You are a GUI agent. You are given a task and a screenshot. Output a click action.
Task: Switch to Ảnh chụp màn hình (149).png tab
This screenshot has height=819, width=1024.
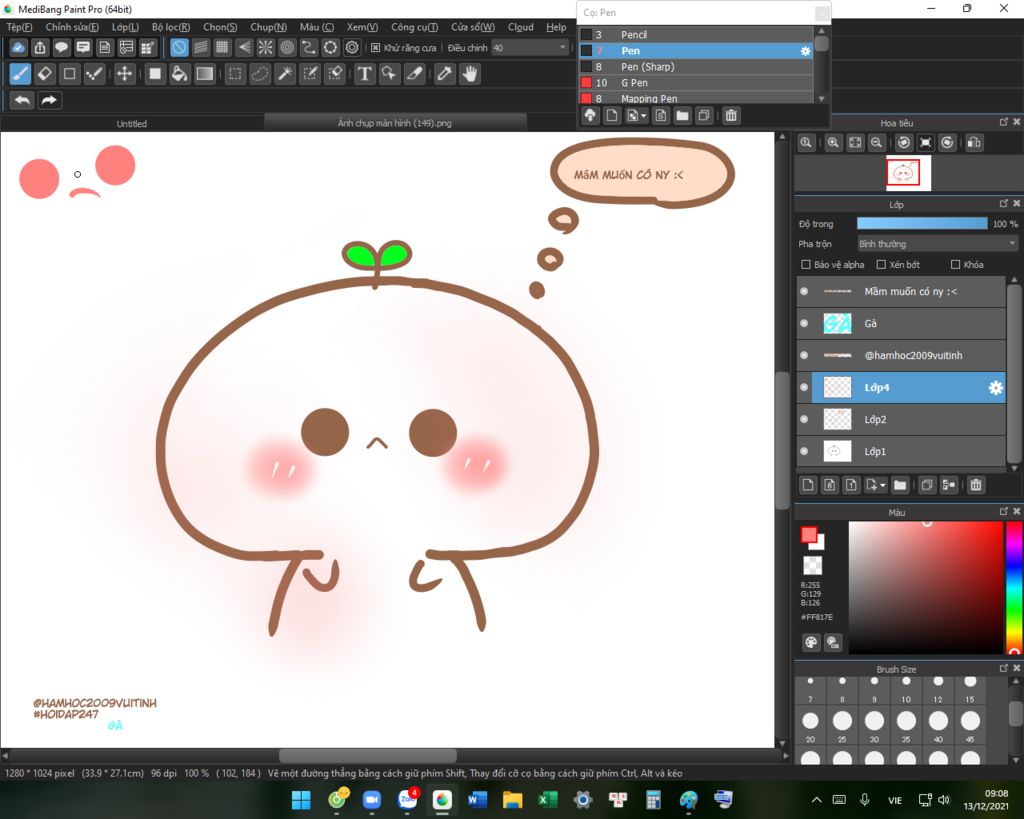click(395, 123)
